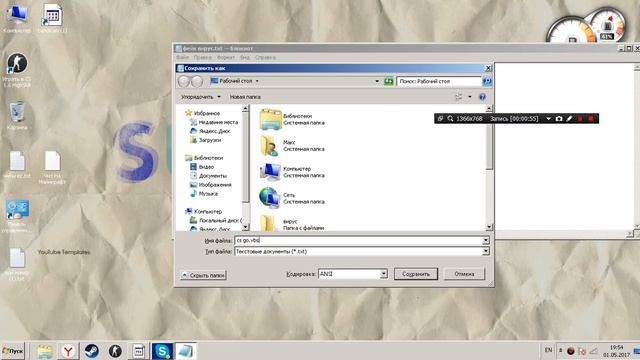This screenshot has width=640, height=360.
Task: Click the pencil draw icon on recording bar
Action: click(x=569, y=119)
